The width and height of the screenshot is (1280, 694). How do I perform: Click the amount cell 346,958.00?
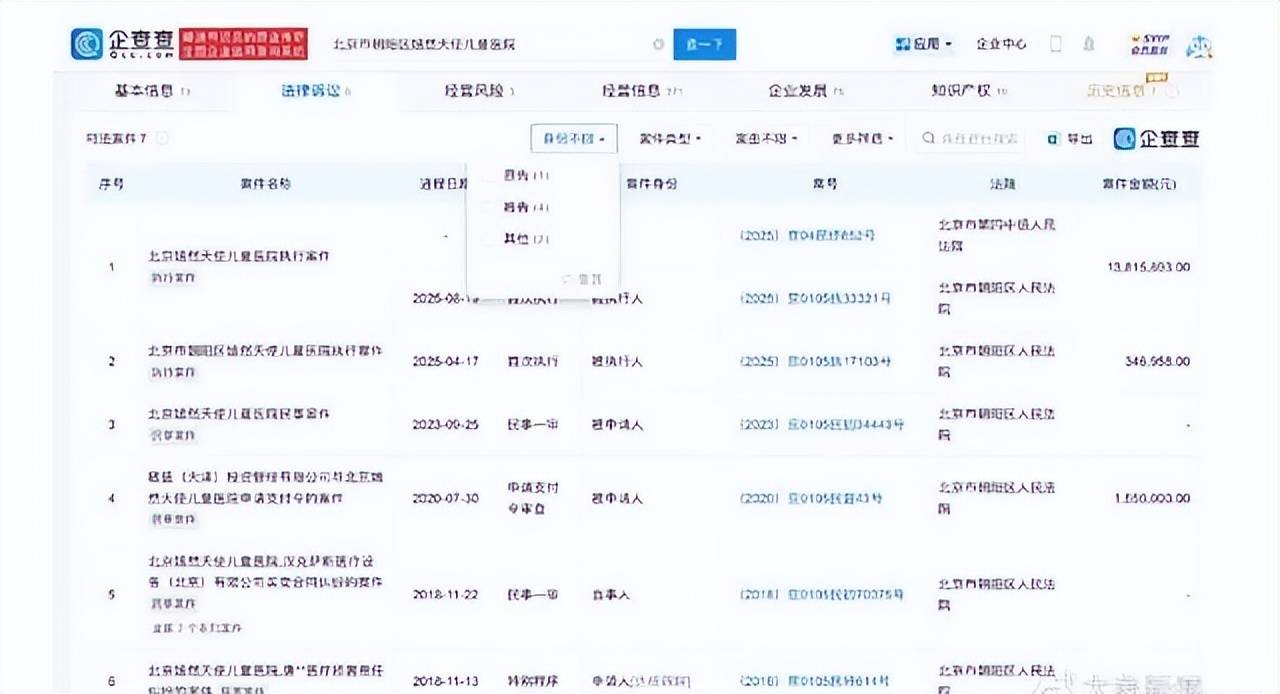tap(1156, 361)
